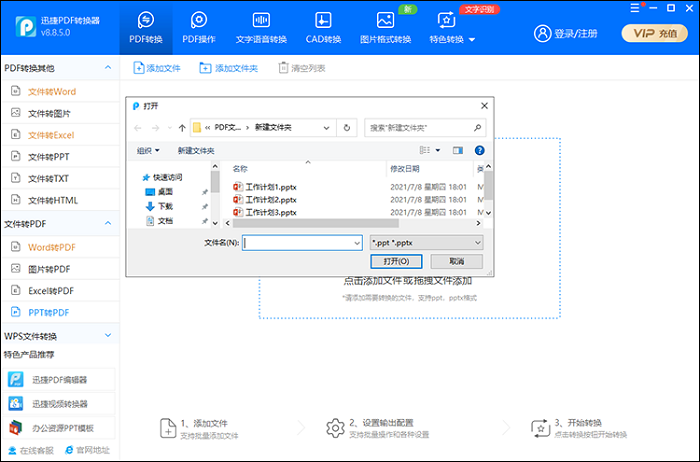Click the horizontal scrollbar in file list
This screenshot has width=700, height=462.
pyautogui.click(x=315, y=223)
